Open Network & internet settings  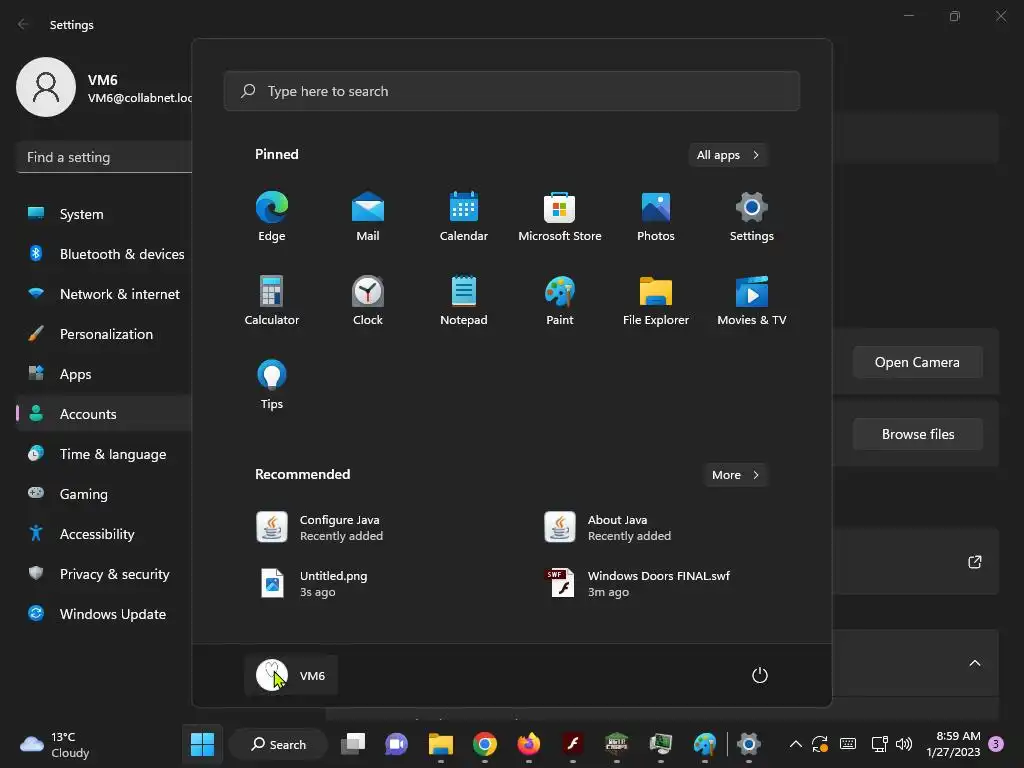pos(104,294)
